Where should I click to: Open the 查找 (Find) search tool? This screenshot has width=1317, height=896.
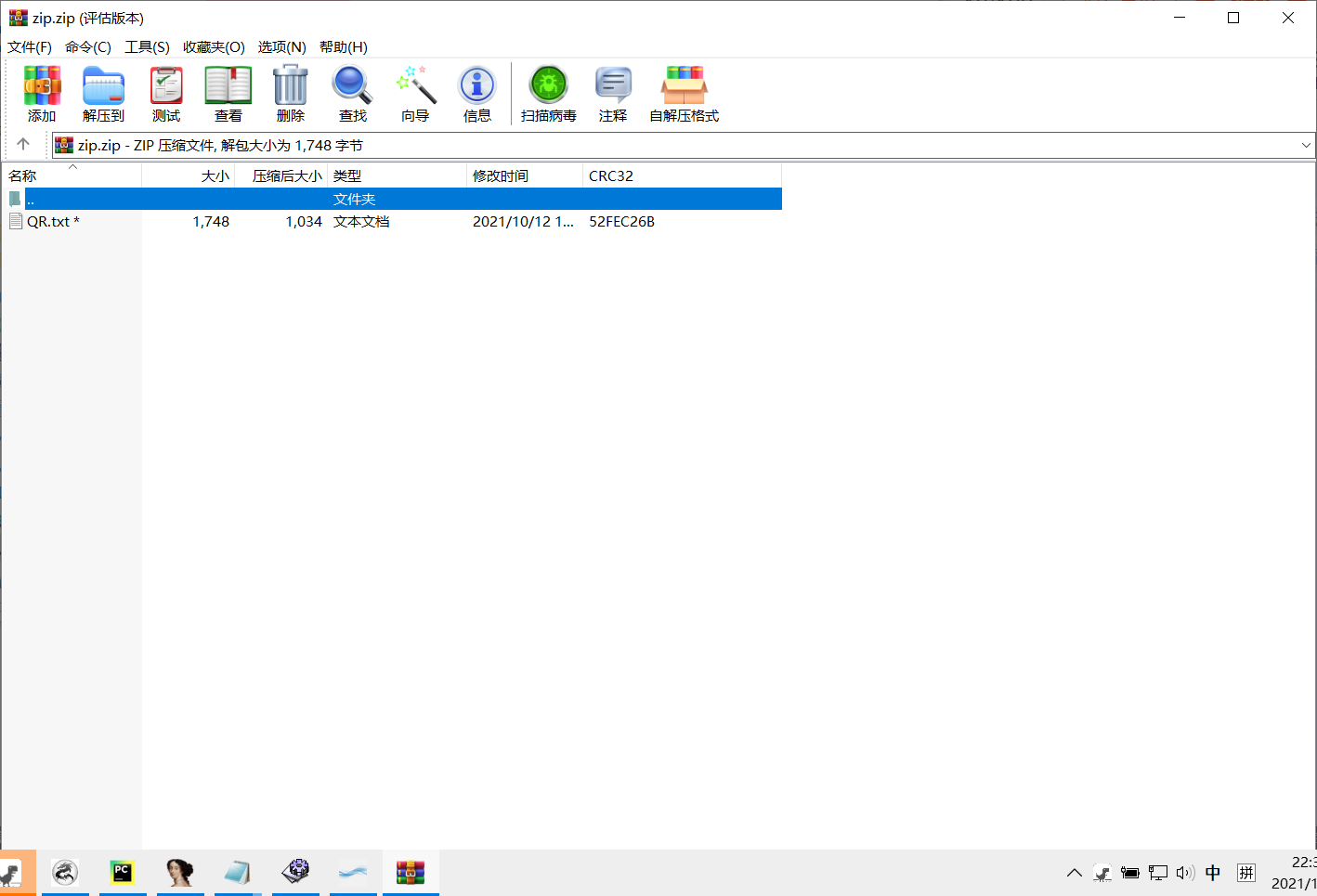click(x=352, y=93)
